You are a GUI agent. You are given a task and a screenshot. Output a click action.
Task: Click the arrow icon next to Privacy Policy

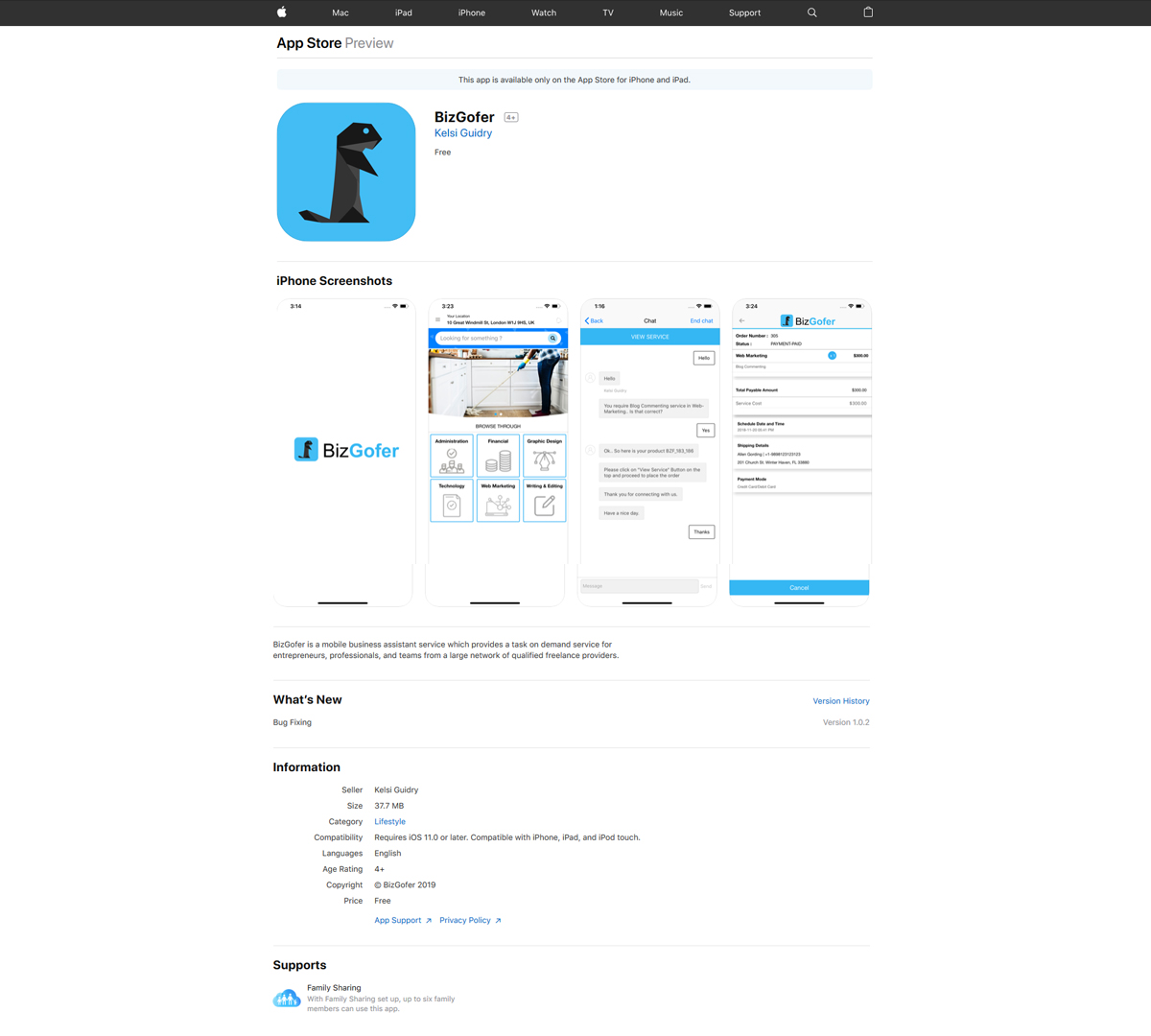tap(498, 921)
